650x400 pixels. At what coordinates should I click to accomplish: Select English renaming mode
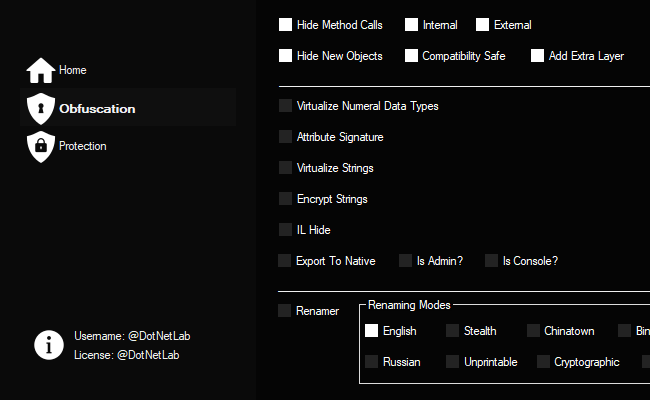point(372,331)
